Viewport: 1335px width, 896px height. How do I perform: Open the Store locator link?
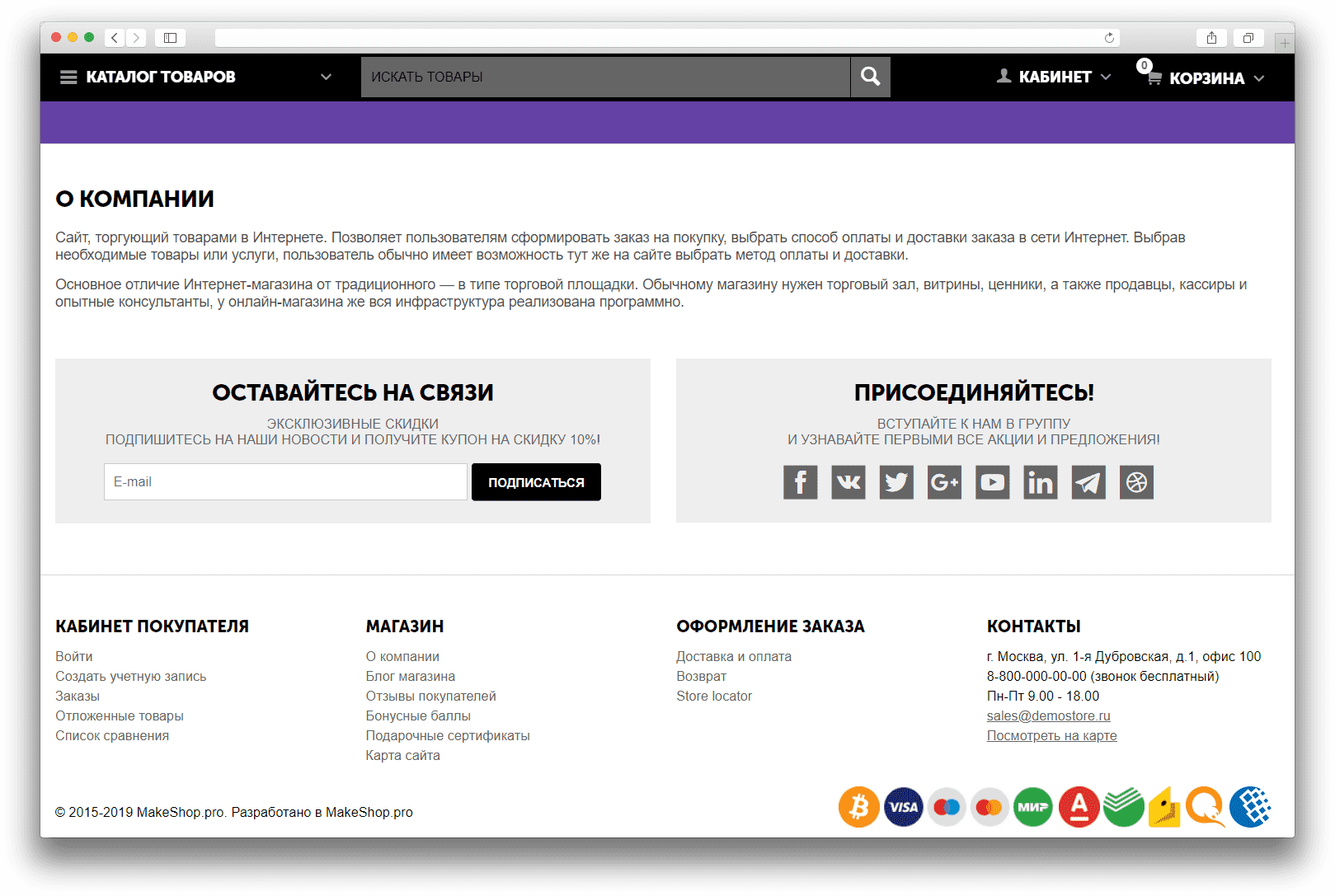tap(714, 696)
